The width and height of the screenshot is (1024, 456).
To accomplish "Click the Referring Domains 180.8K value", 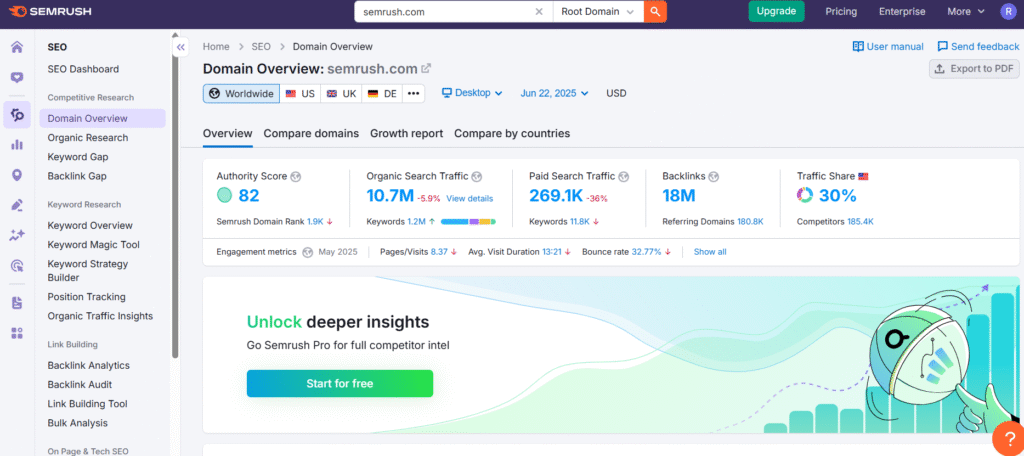I will [x=750, y=222].
